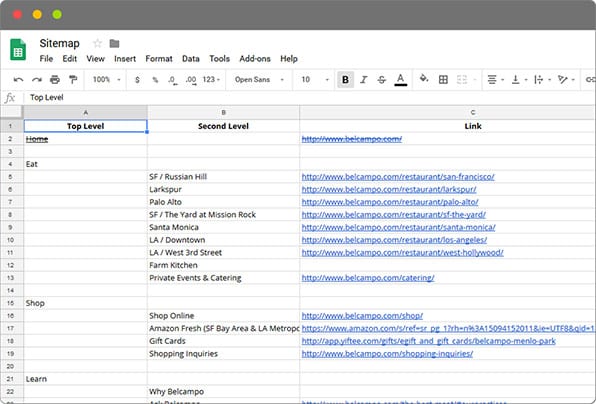Select the LA / Downtown cell
Image resolution: width=596 pixels, height=404 pixels.
point(224,240)
